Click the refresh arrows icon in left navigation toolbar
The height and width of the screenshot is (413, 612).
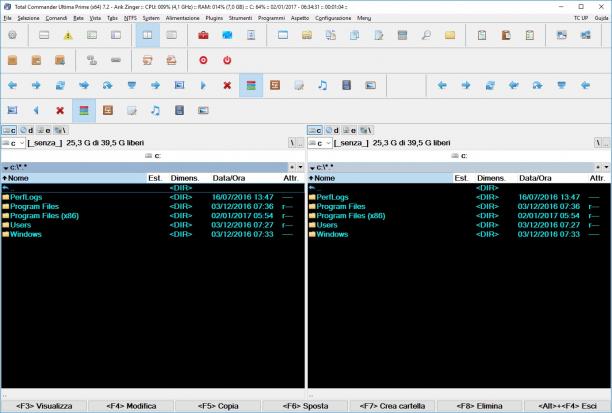click(60, 85)
